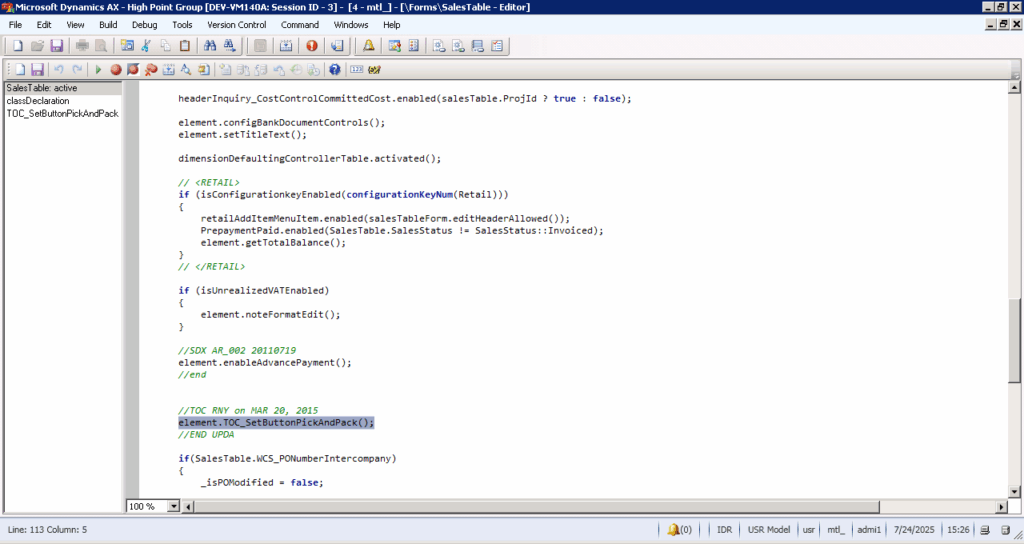Click the dimensionDefaultingControllerTable.activated(); line
The image size is (1024, 544).
click(310, 159)
